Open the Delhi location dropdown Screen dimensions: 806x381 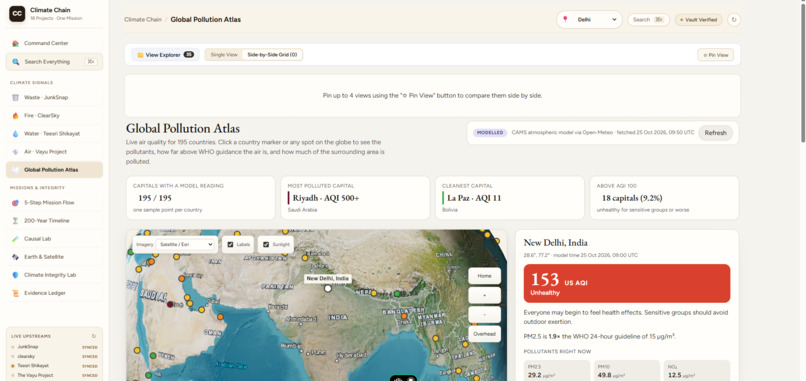click(x=589, y=20)
